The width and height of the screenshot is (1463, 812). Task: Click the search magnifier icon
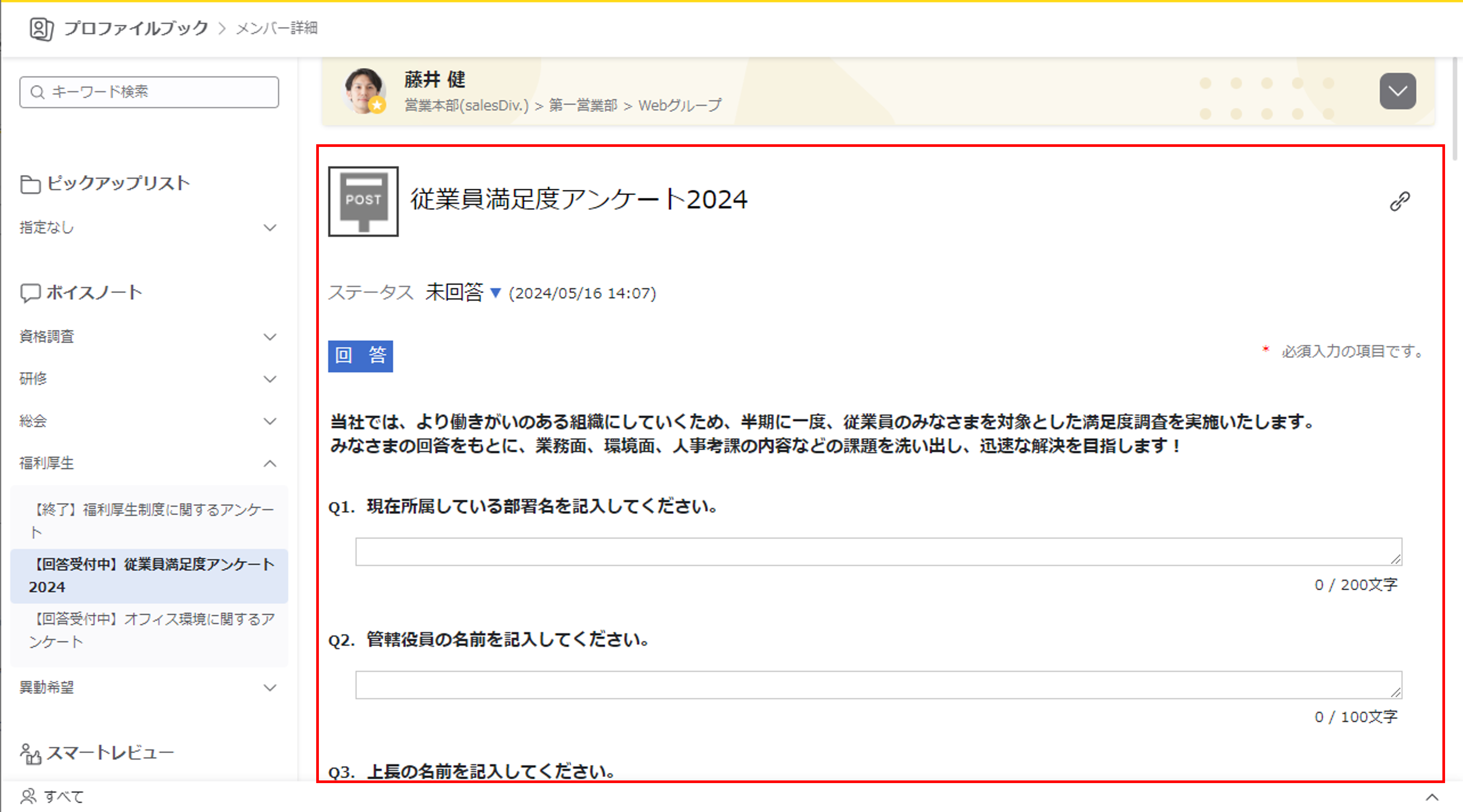point(38,92)
